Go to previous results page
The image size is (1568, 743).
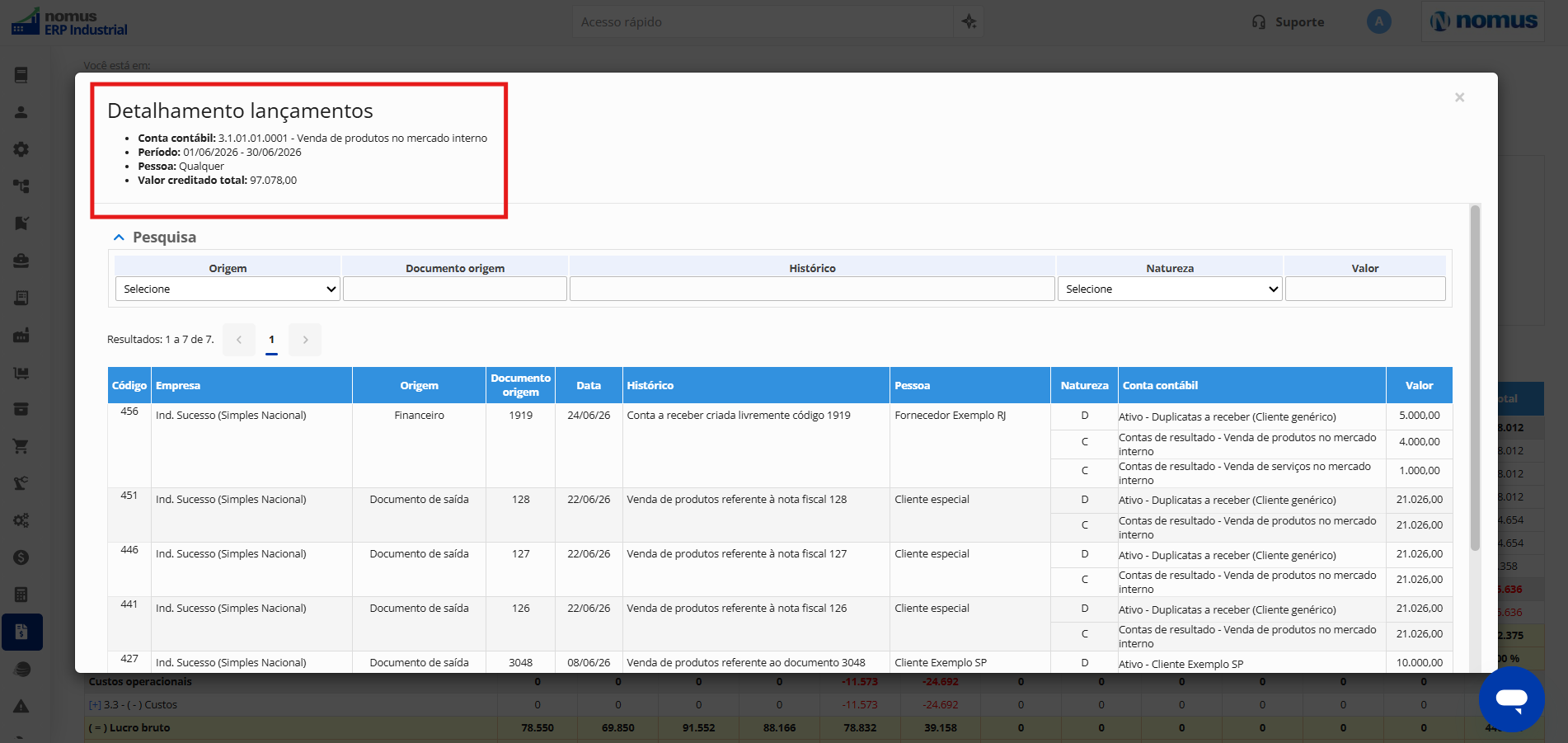239,340
